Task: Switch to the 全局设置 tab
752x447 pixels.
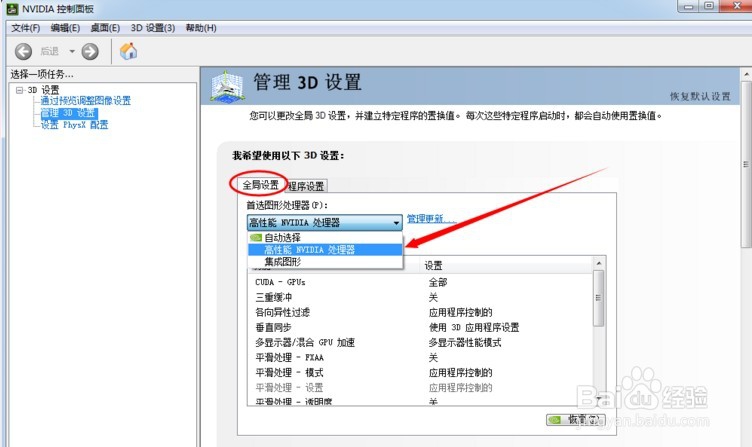Action: click(260, 185)
